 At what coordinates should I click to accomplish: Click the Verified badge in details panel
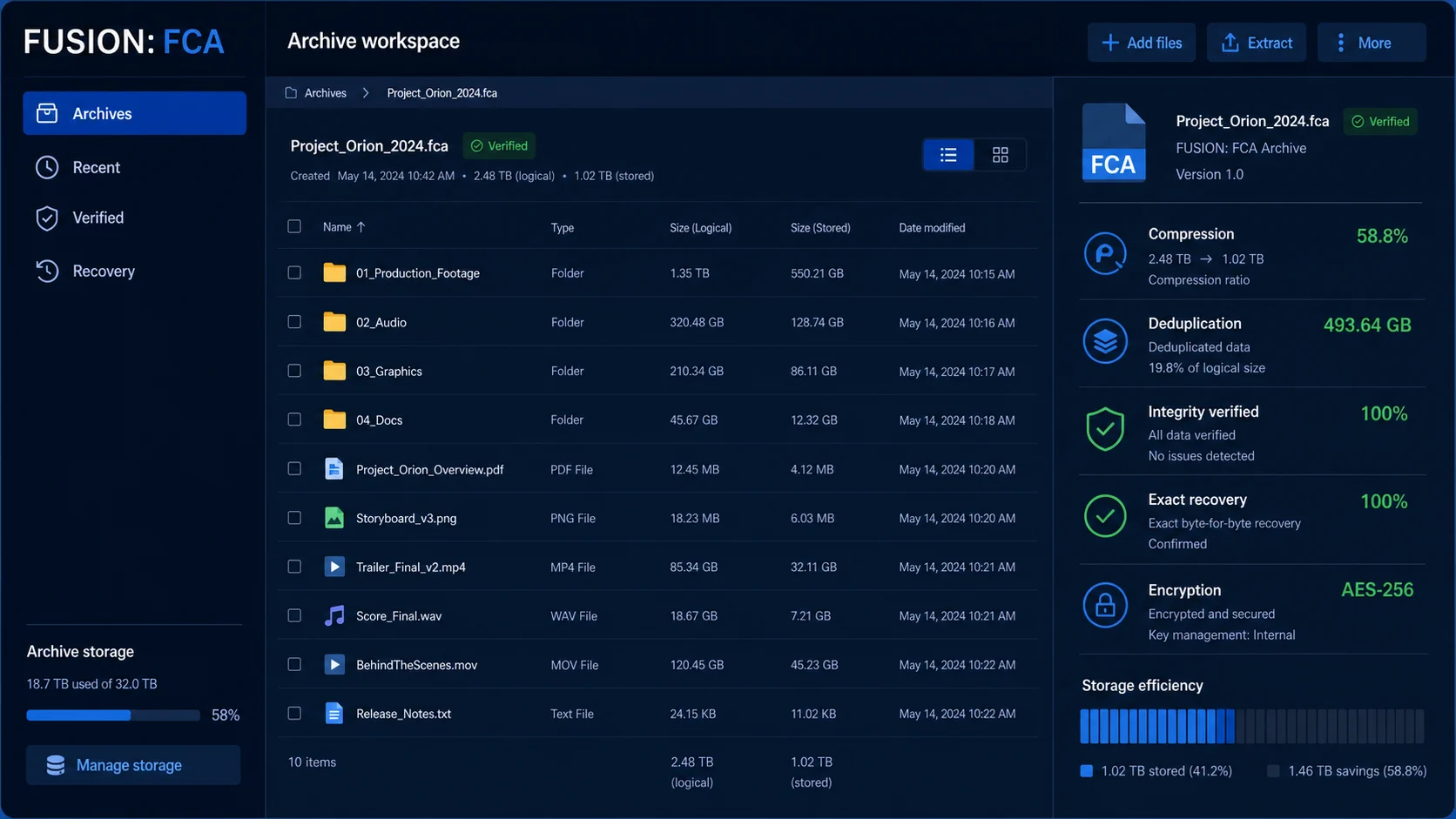[x=1380, y=121]
